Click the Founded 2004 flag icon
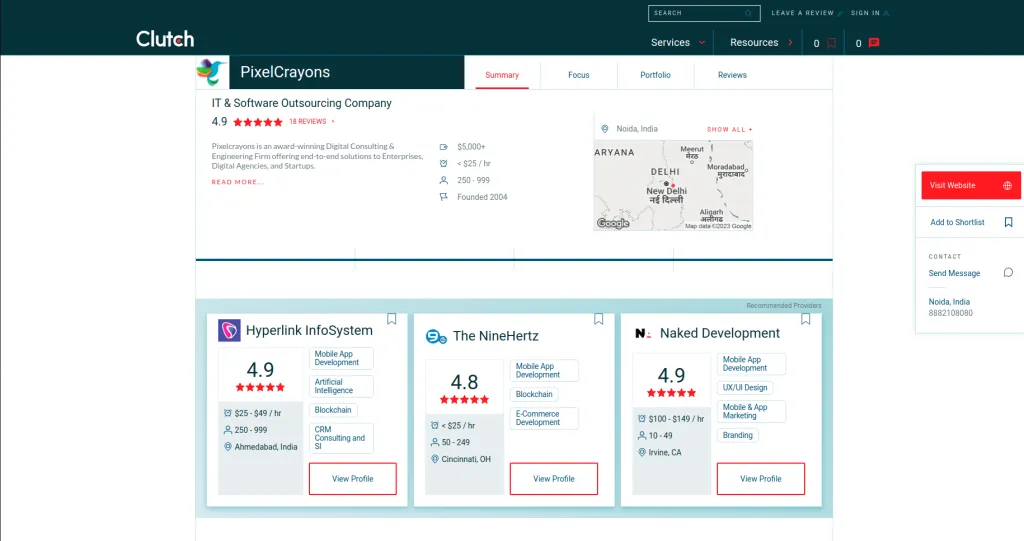Screen dimensions: 1024x541 tap(443, 197)
